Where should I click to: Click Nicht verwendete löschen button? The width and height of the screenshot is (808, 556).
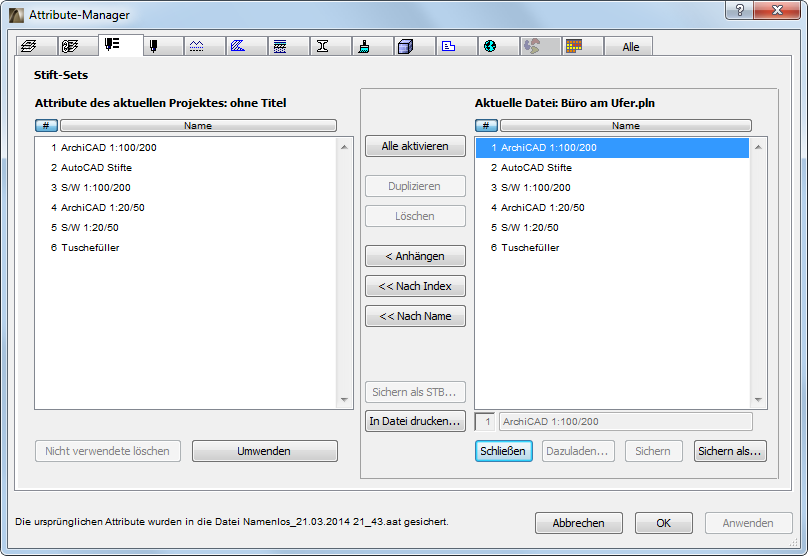[108, 451]
